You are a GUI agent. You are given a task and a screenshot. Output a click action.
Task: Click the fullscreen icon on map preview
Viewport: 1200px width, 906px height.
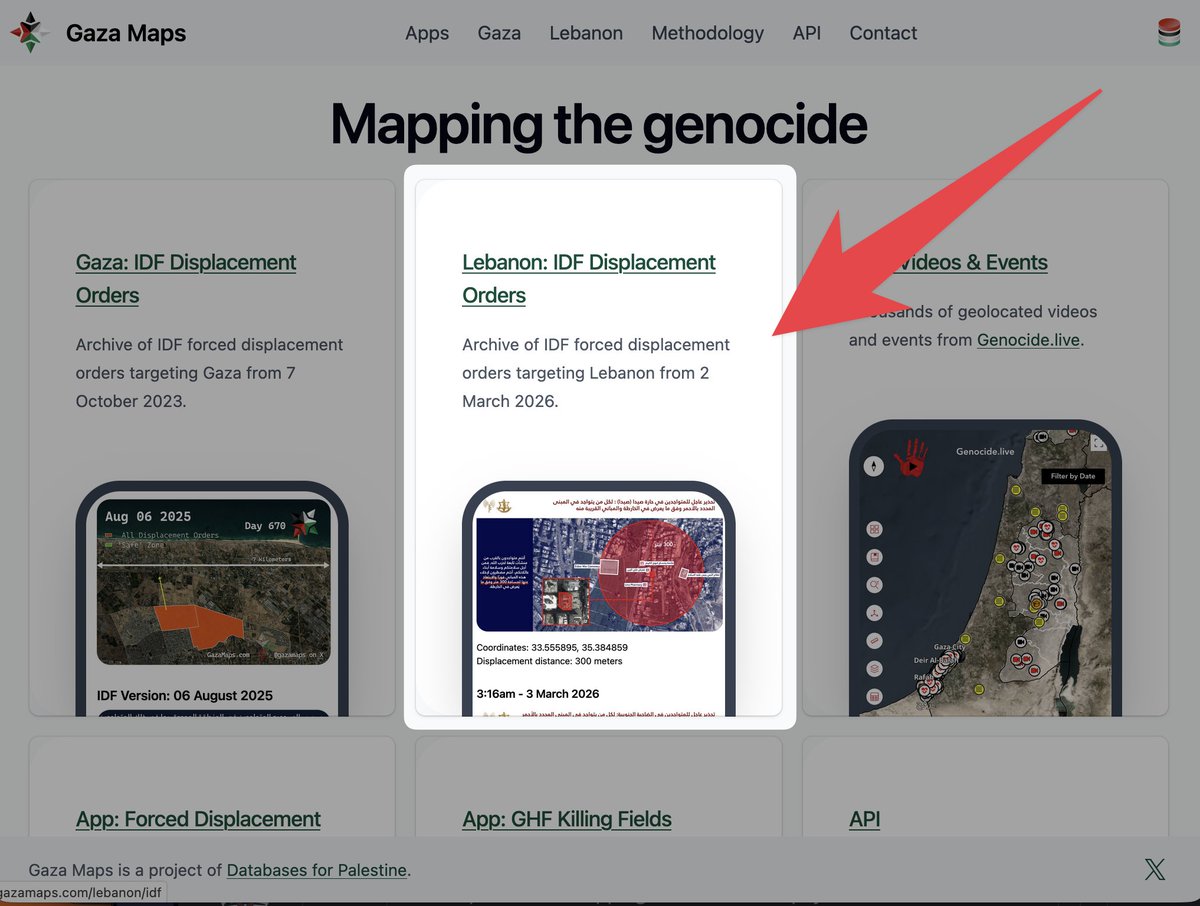pos(1097,444)
